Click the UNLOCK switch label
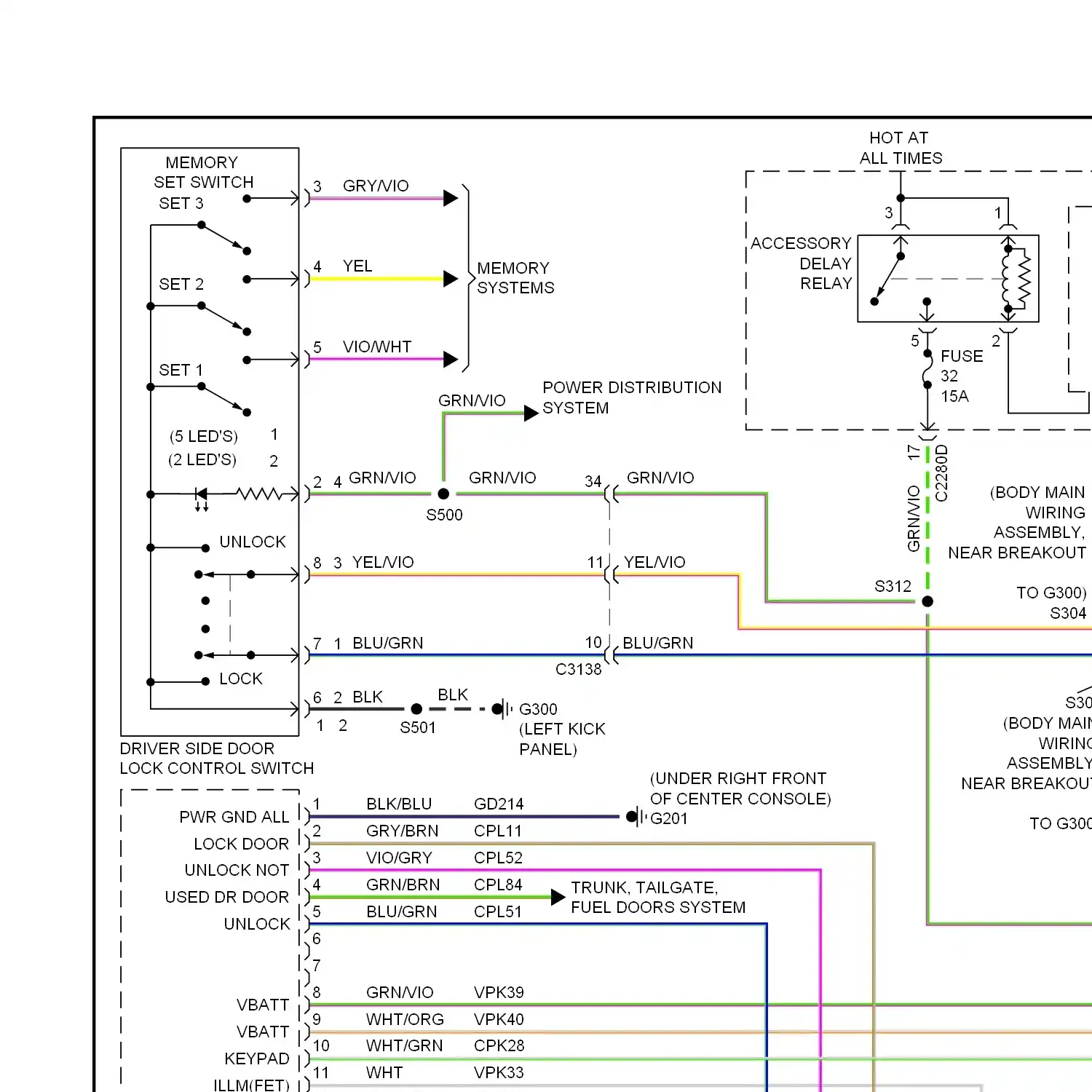This screenshot has width=1092, height=1092. coord(253,542)
